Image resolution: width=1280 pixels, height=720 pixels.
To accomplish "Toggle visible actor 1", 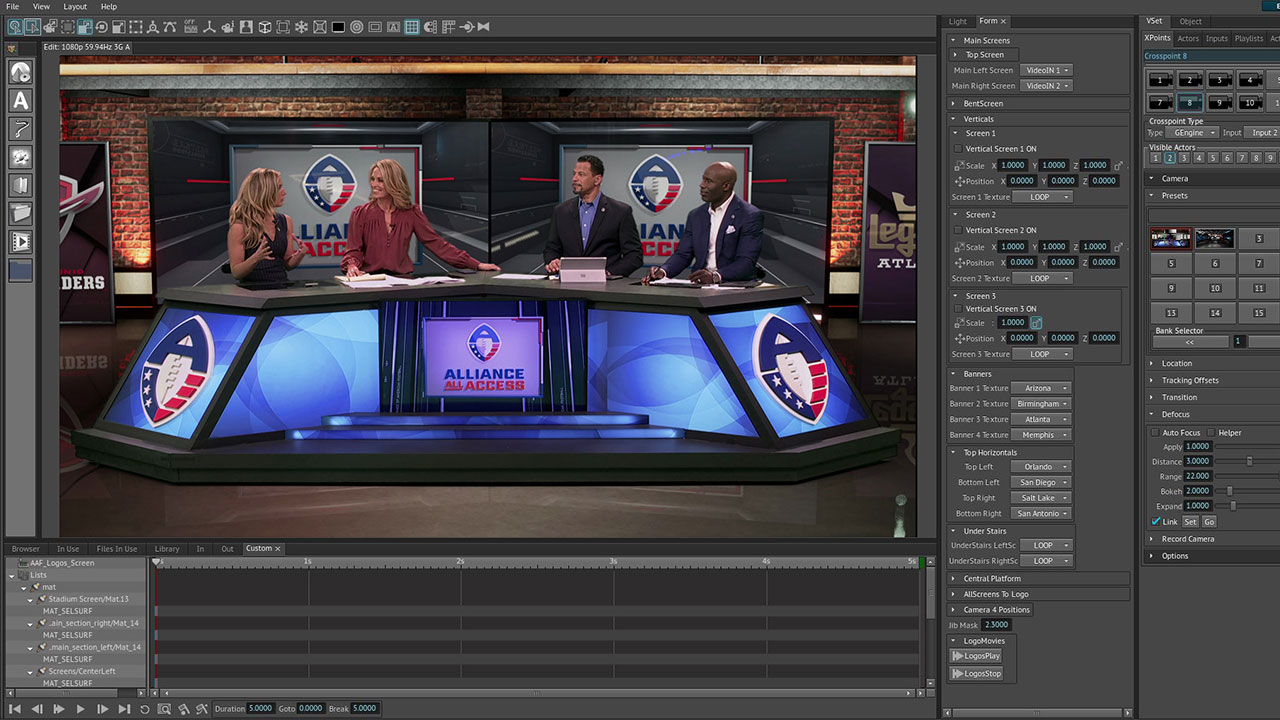I will click(x=1155, y=158).
